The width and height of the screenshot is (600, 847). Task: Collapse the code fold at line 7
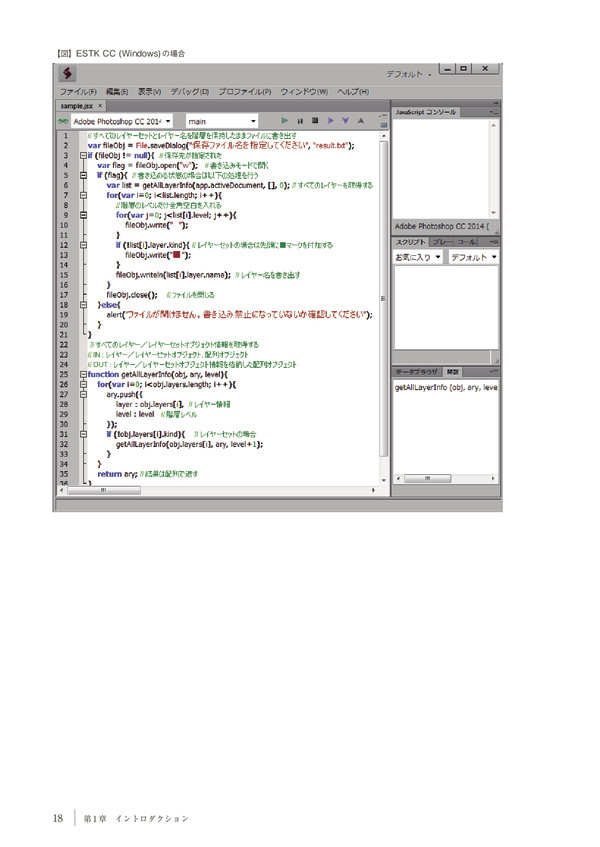[x=83, y=195]
